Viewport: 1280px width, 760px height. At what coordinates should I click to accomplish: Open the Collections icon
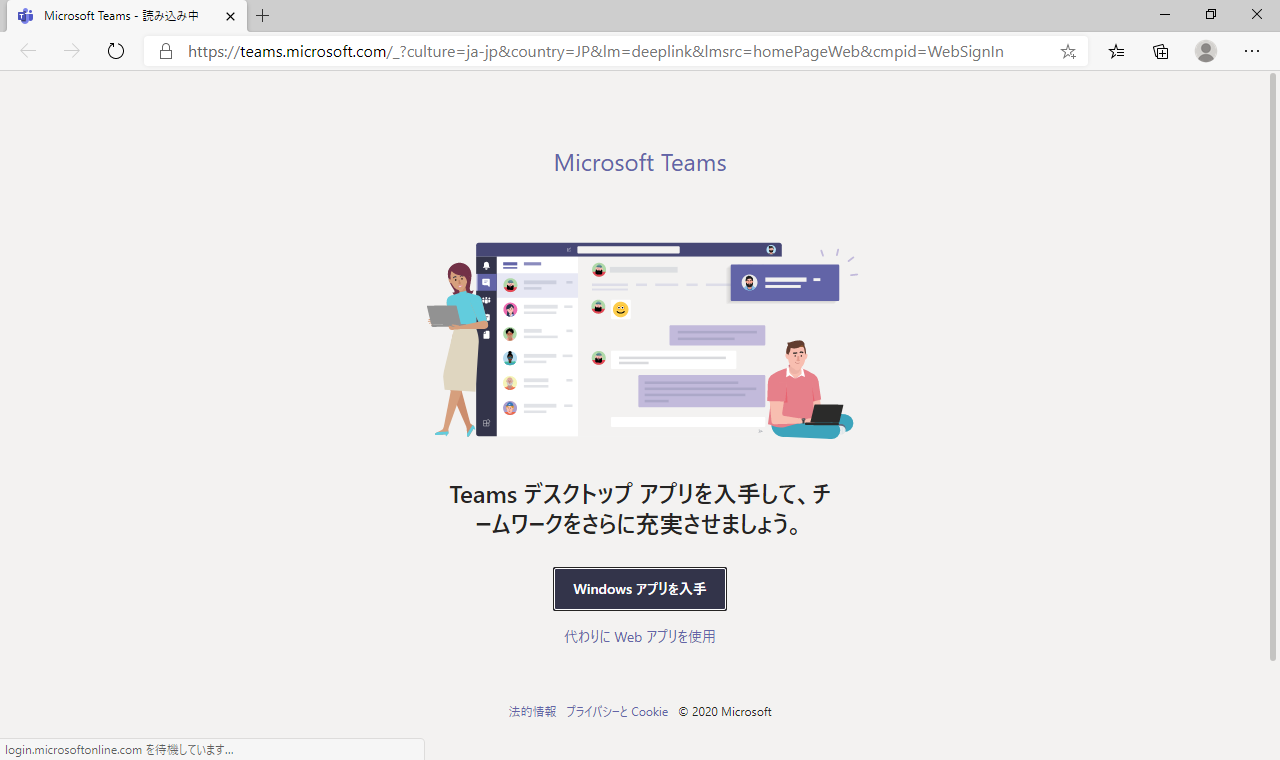point(1161,52)
